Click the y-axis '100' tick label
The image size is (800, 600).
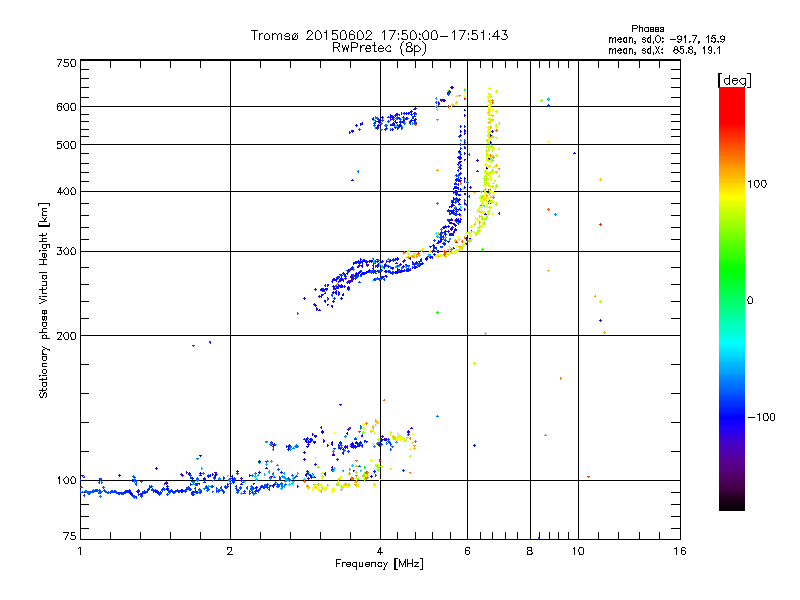66,481
